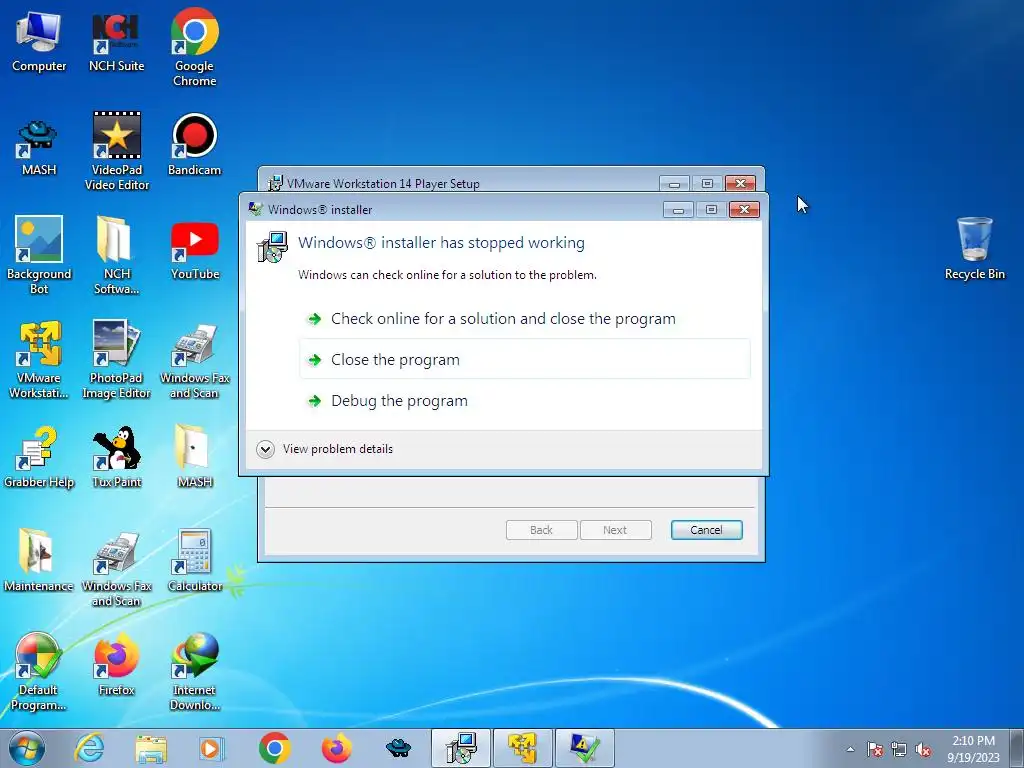The height and width of the screenshot is (768, 1024).
Task: Choose Debug the program
Action: click(x=524, y=400)
